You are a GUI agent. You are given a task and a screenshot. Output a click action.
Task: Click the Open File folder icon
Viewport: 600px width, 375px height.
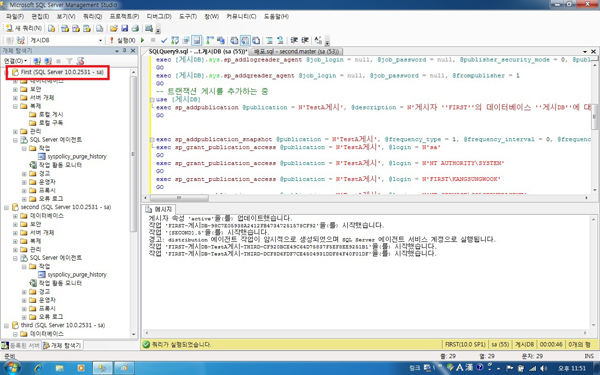coord(114,28)
